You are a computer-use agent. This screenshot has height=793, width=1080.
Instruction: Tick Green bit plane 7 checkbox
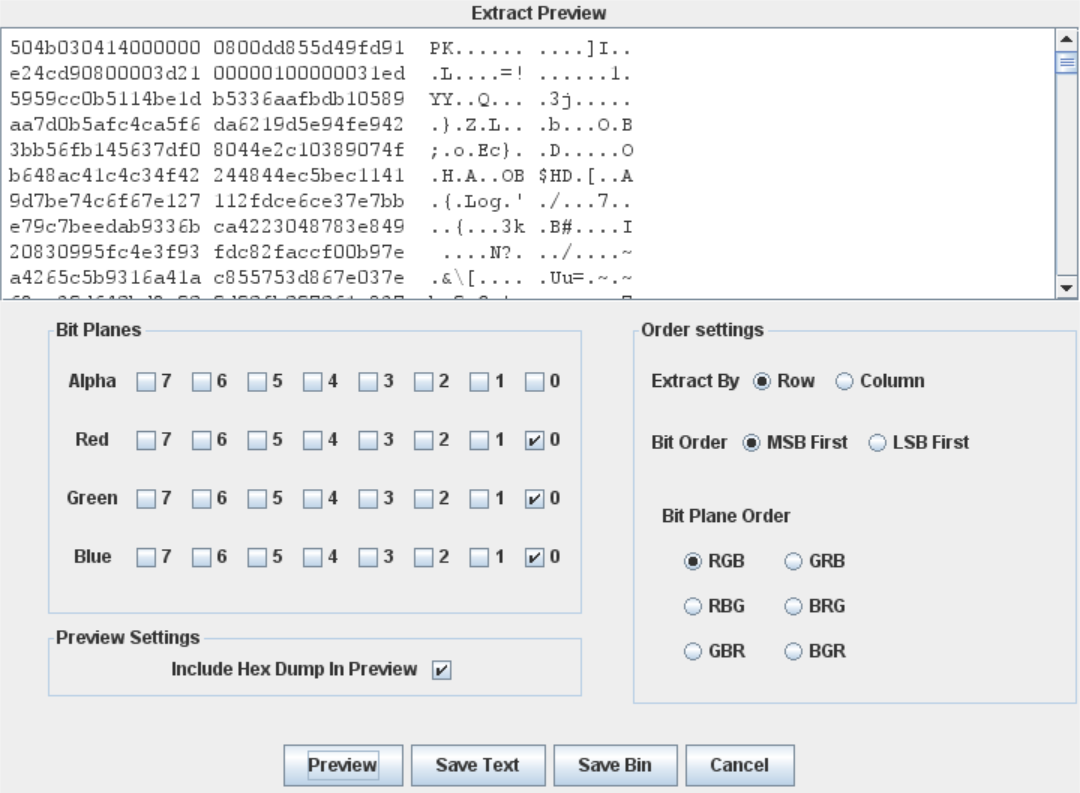point(146,499)
